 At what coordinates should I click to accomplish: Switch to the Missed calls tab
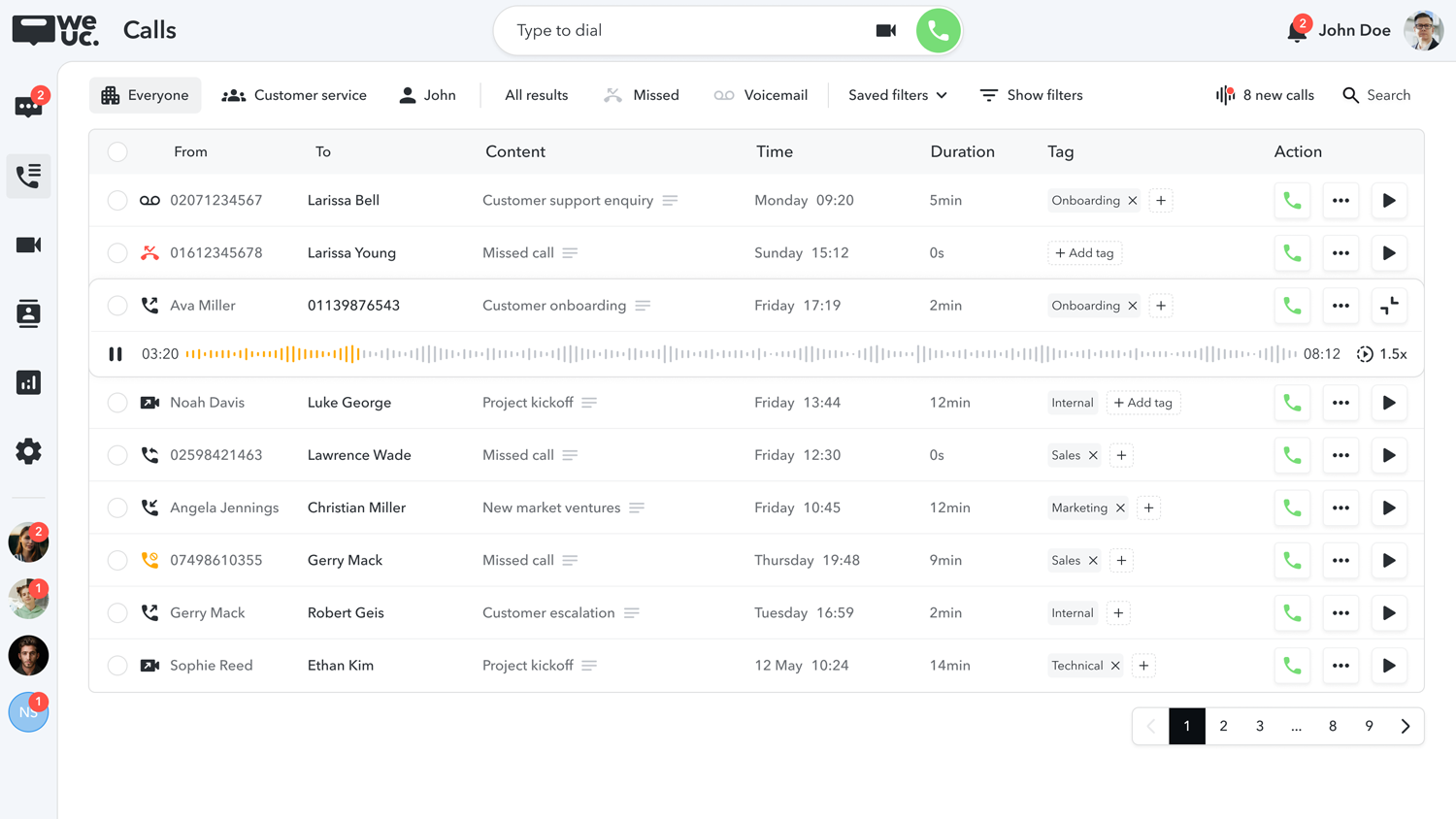pos(642,95)
